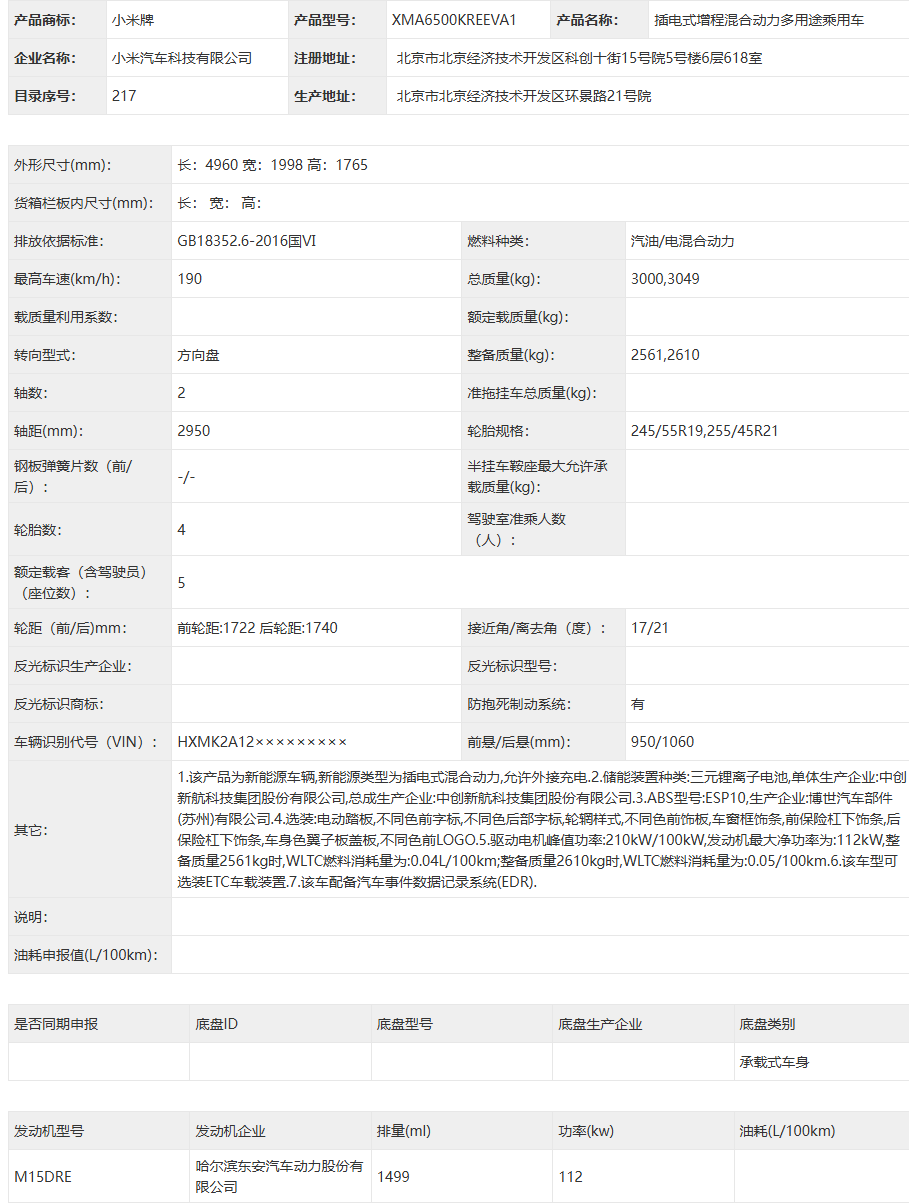Click the 货箱栏板内尺寸(mm) label
The height and width of the screenshot is (1203, 909).
83,203
